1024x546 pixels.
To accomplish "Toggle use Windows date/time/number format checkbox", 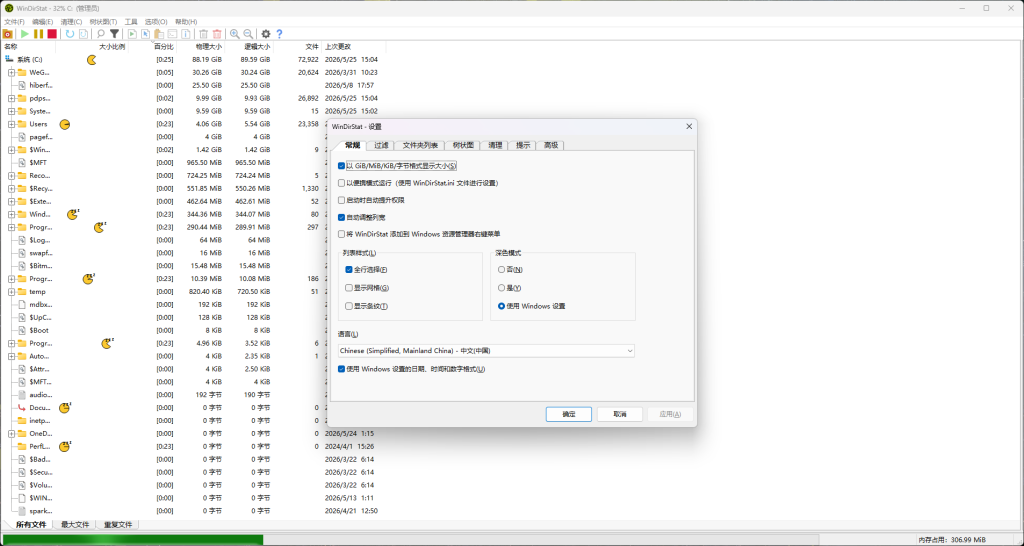I will [342, 369].
